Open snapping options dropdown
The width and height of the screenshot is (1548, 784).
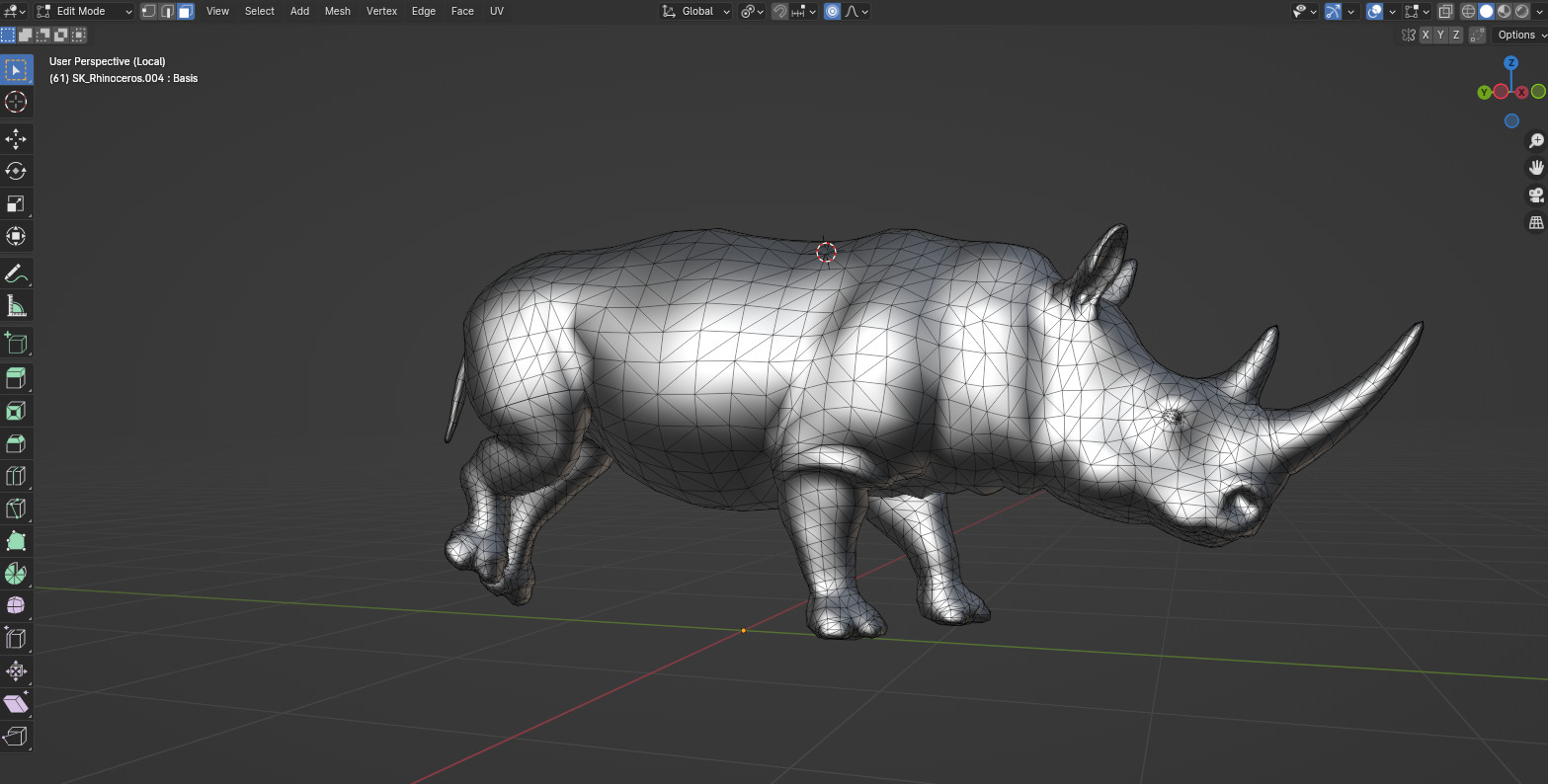coord(802,11)
